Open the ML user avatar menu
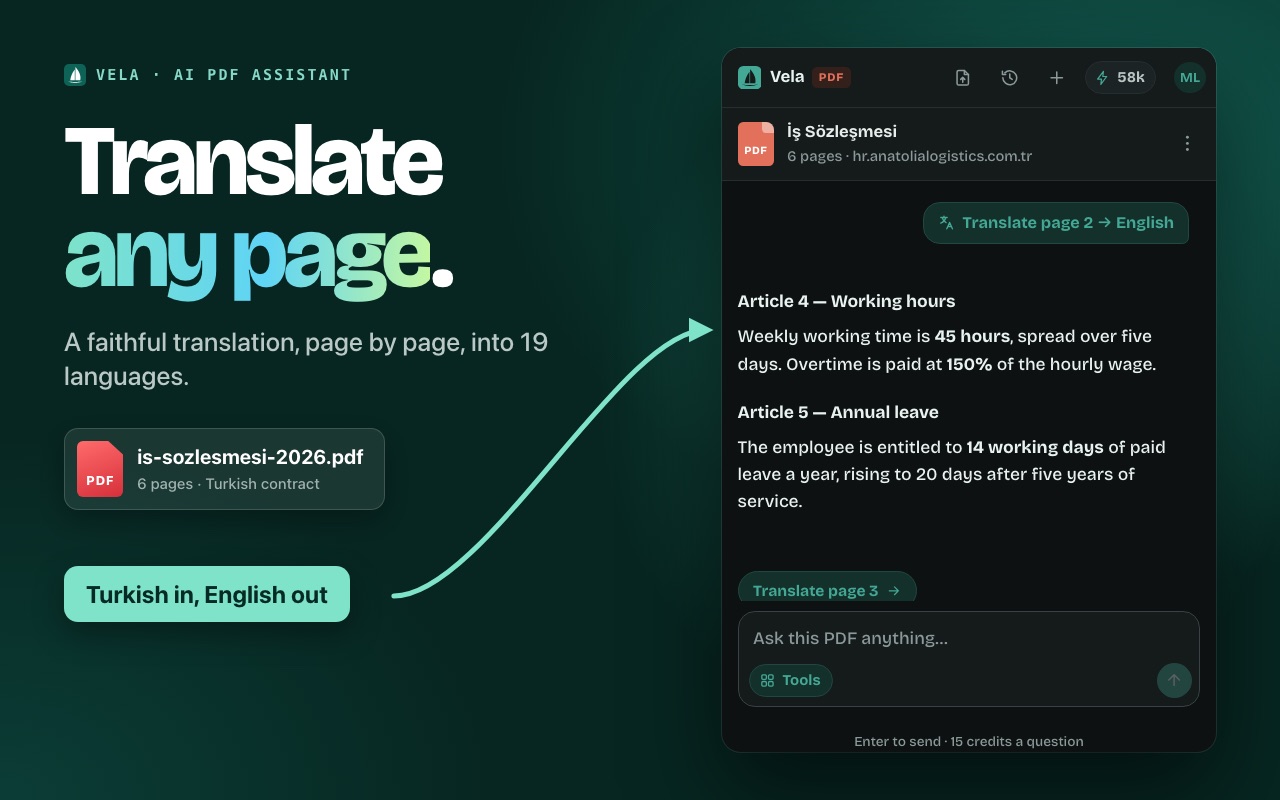The image size is (1280, 800). [x=1190, y=77]
